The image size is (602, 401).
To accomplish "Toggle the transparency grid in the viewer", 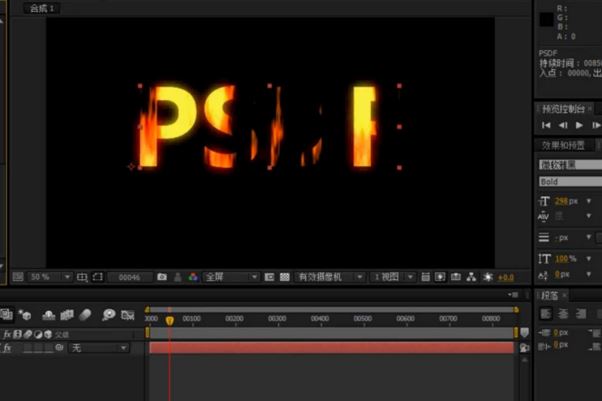I will [285, 277].
